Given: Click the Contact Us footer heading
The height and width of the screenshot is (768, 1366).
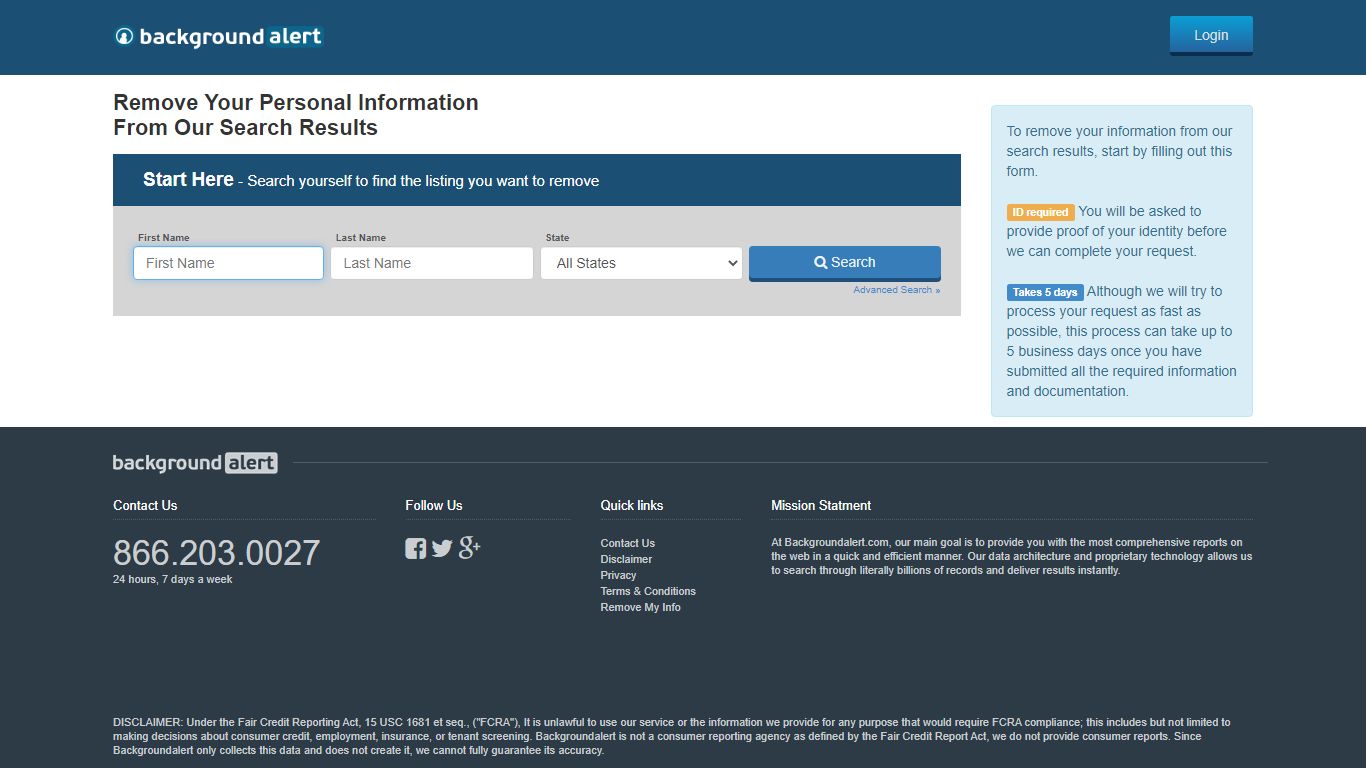Looking at the screenshot, I should click(x=145, y=505).
